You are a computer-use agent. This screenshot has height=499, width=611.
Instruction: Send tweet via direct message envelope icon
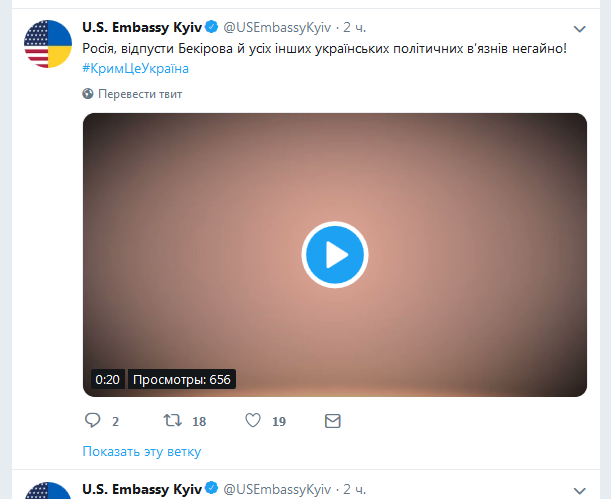(333, 421)
